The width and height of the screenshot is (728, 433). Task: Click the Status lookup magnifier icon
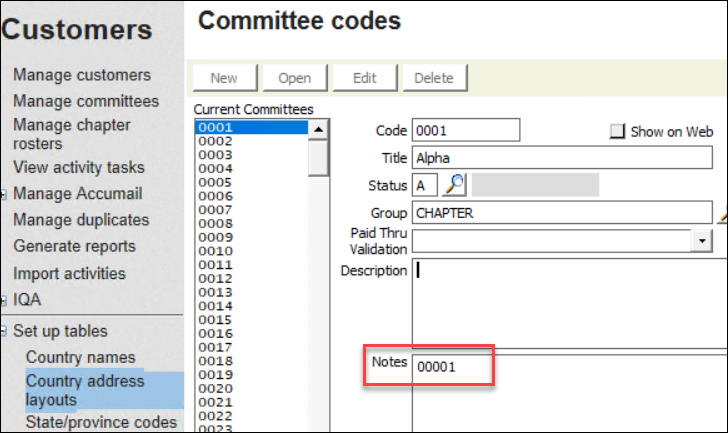pyautogui.click(x=455, y=185)
